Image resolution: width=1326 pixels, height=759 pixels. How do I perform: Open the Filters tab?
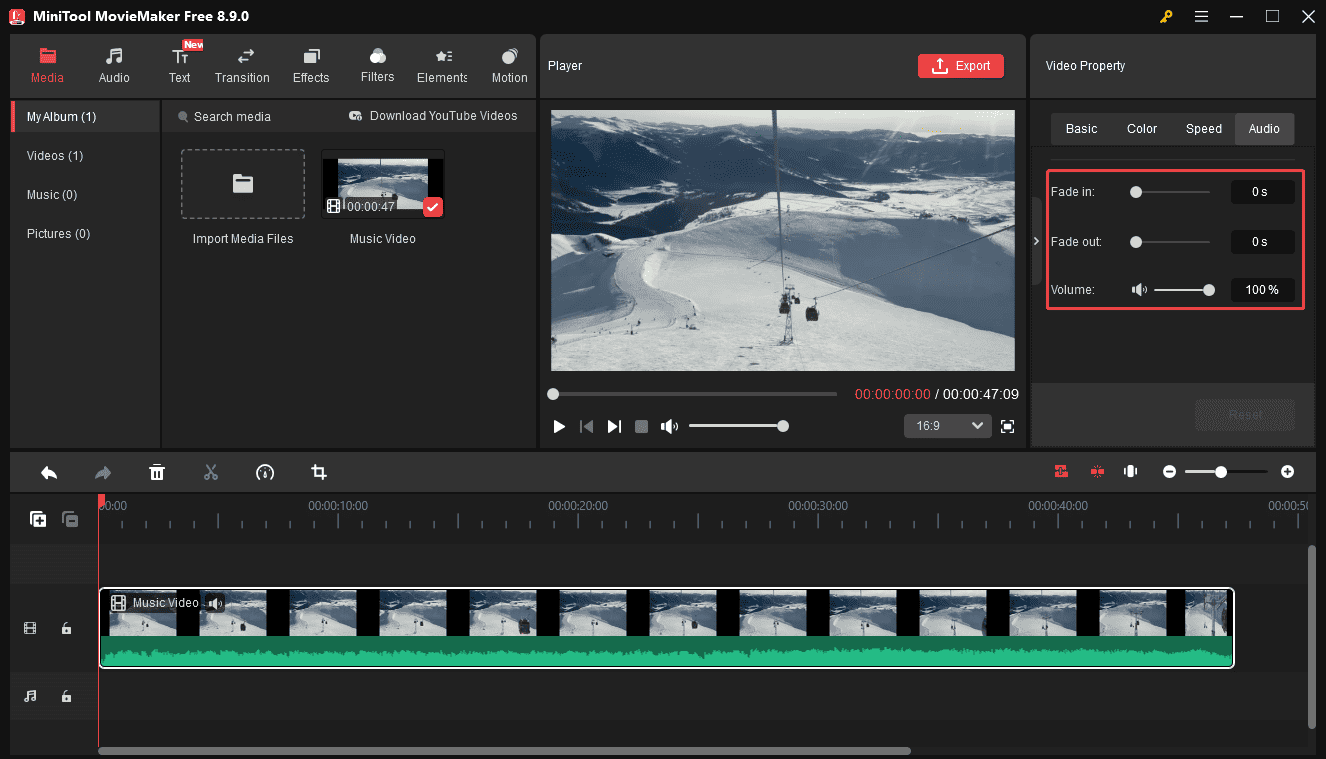[x=377, y=66]
